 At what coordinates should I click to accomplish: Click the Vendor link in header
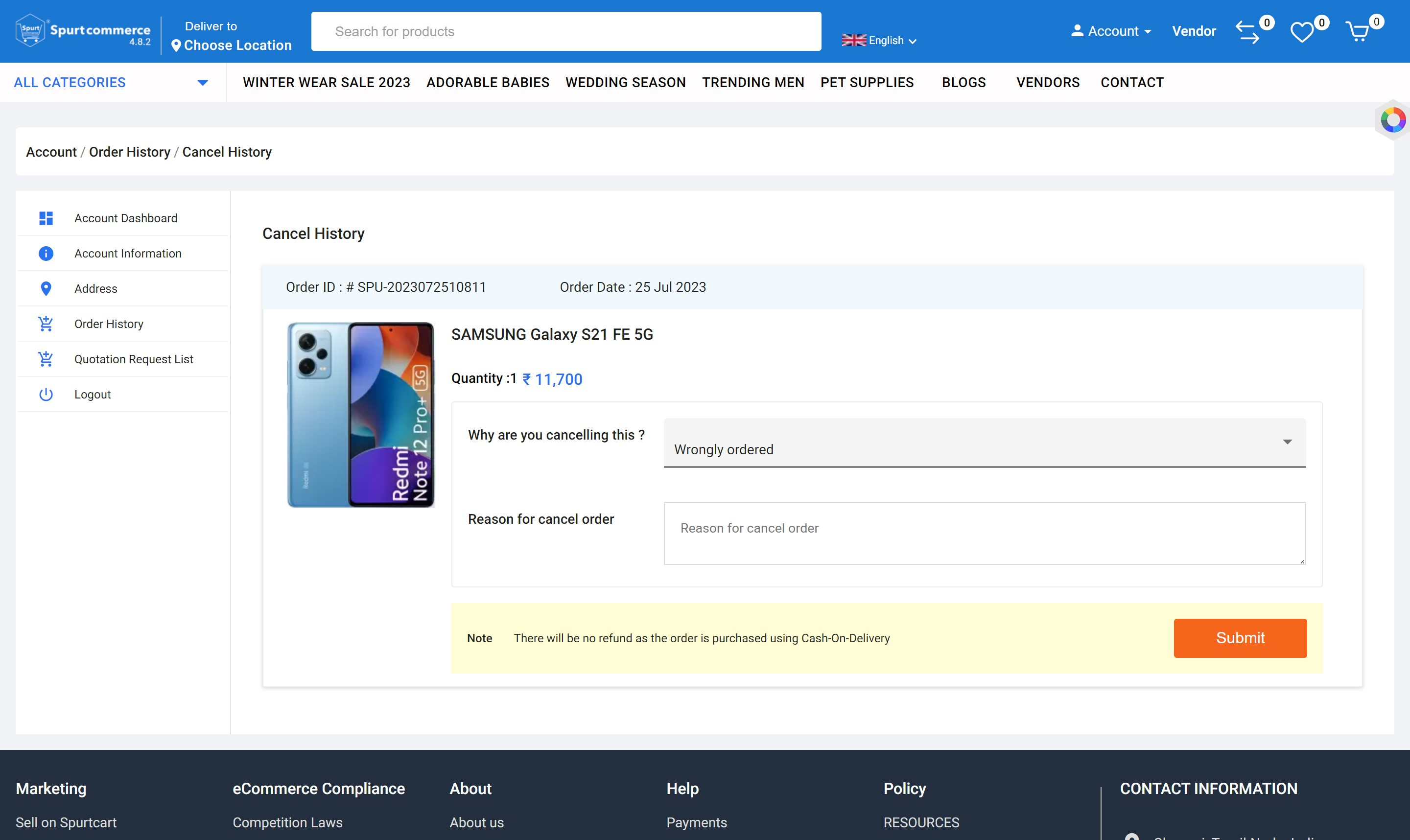[1193, 31]
